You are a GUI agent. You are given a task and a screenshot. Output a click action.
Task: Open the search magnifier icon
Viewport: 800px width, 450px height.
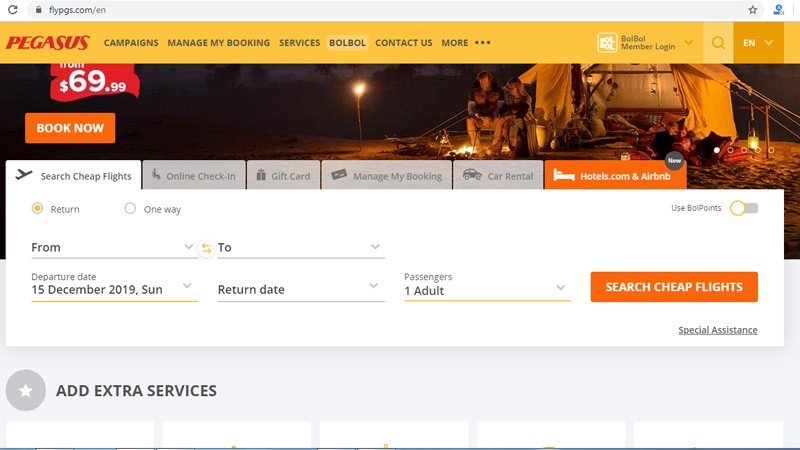(x=718, y=43)
